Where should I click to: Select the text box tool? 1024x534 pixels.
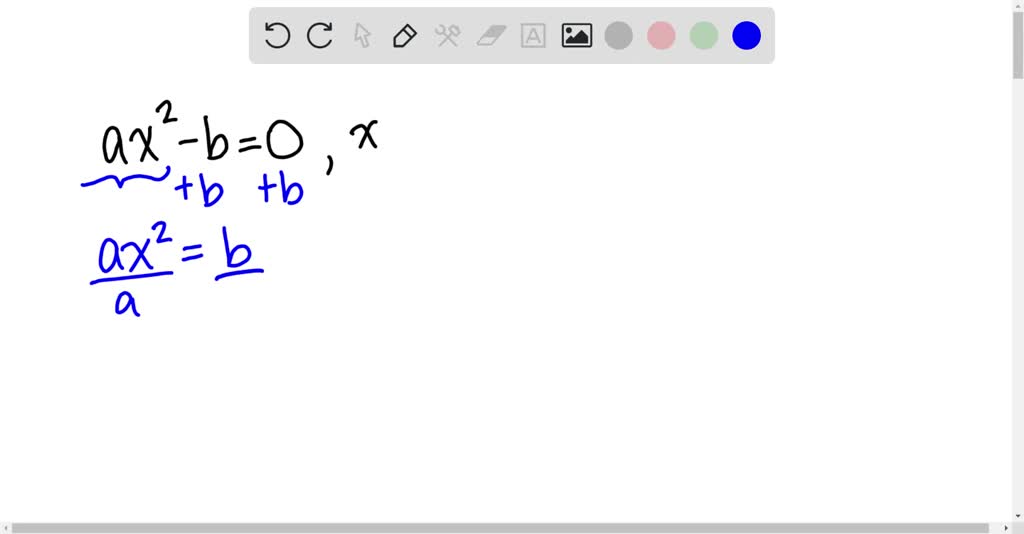click(533, 35)
